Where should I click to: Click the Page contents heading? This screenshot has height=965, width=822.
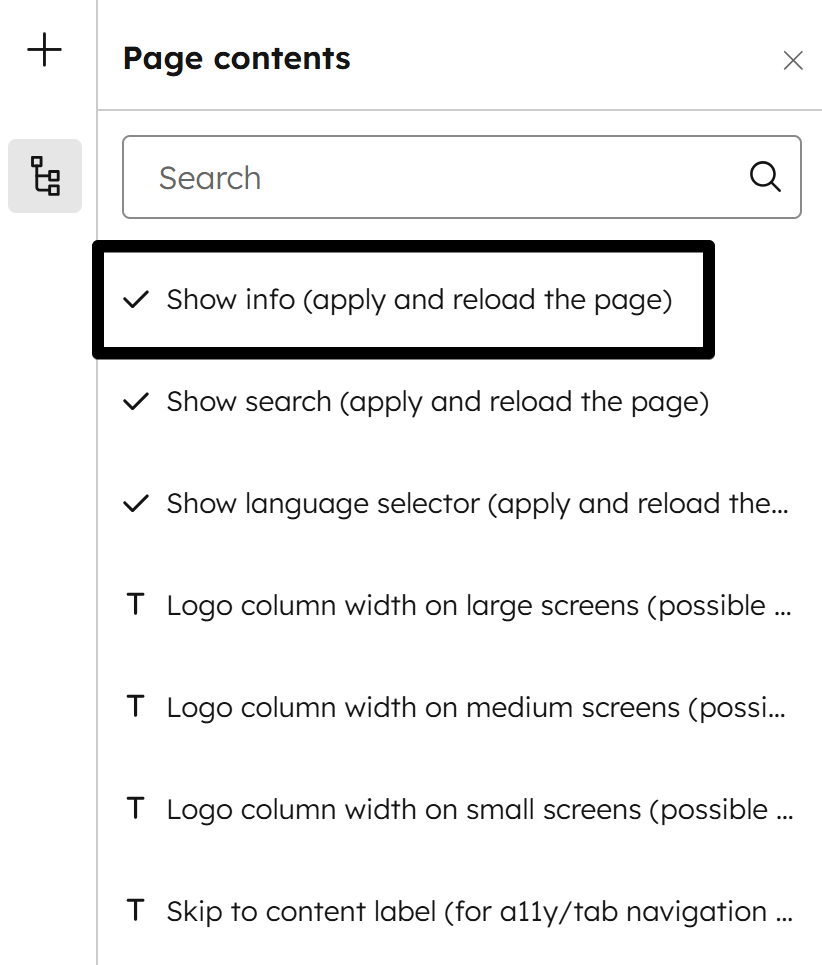click(x=236, y=58)
